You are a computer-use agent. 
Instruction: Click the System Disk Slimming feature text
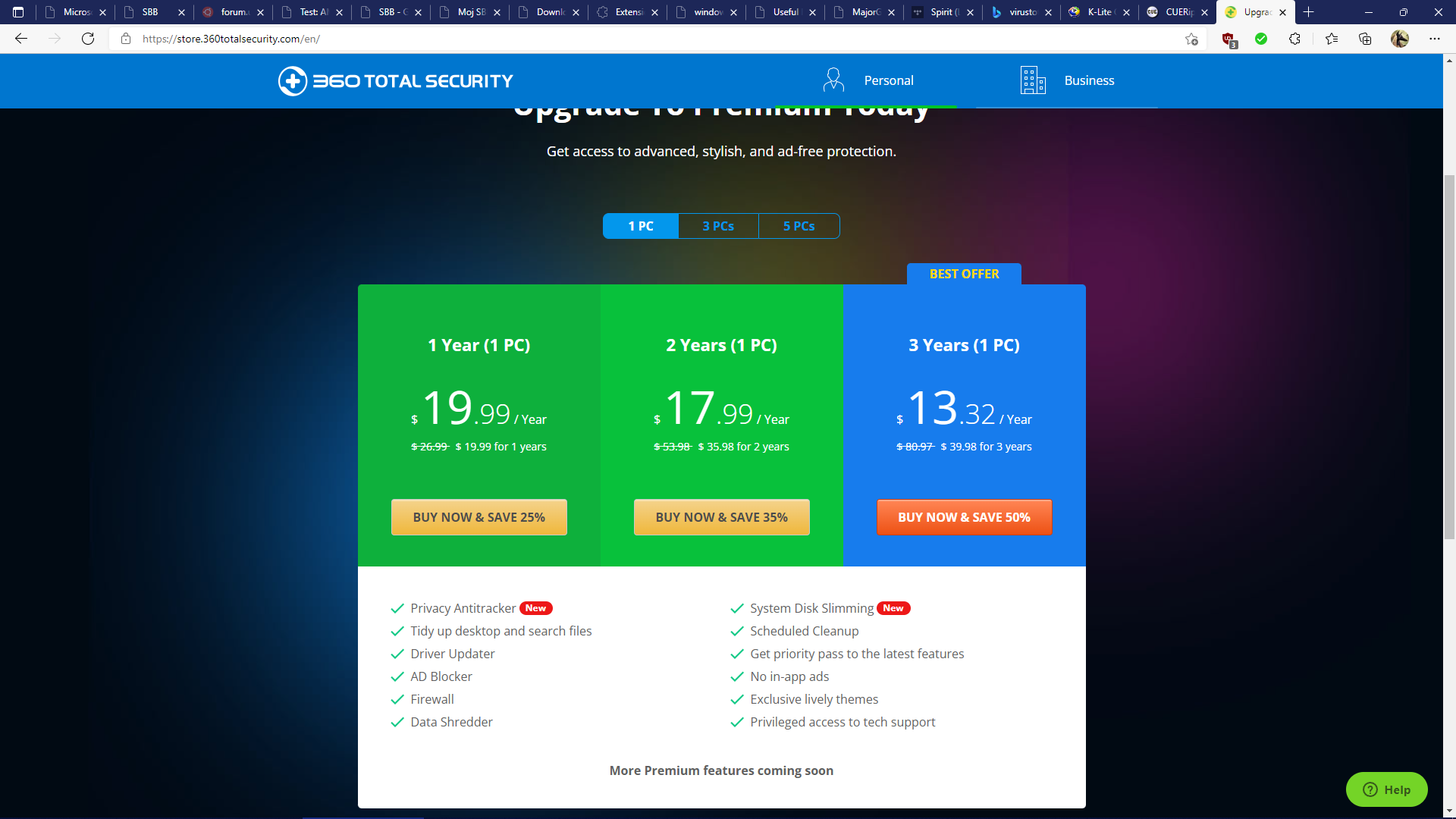[811, 608]
